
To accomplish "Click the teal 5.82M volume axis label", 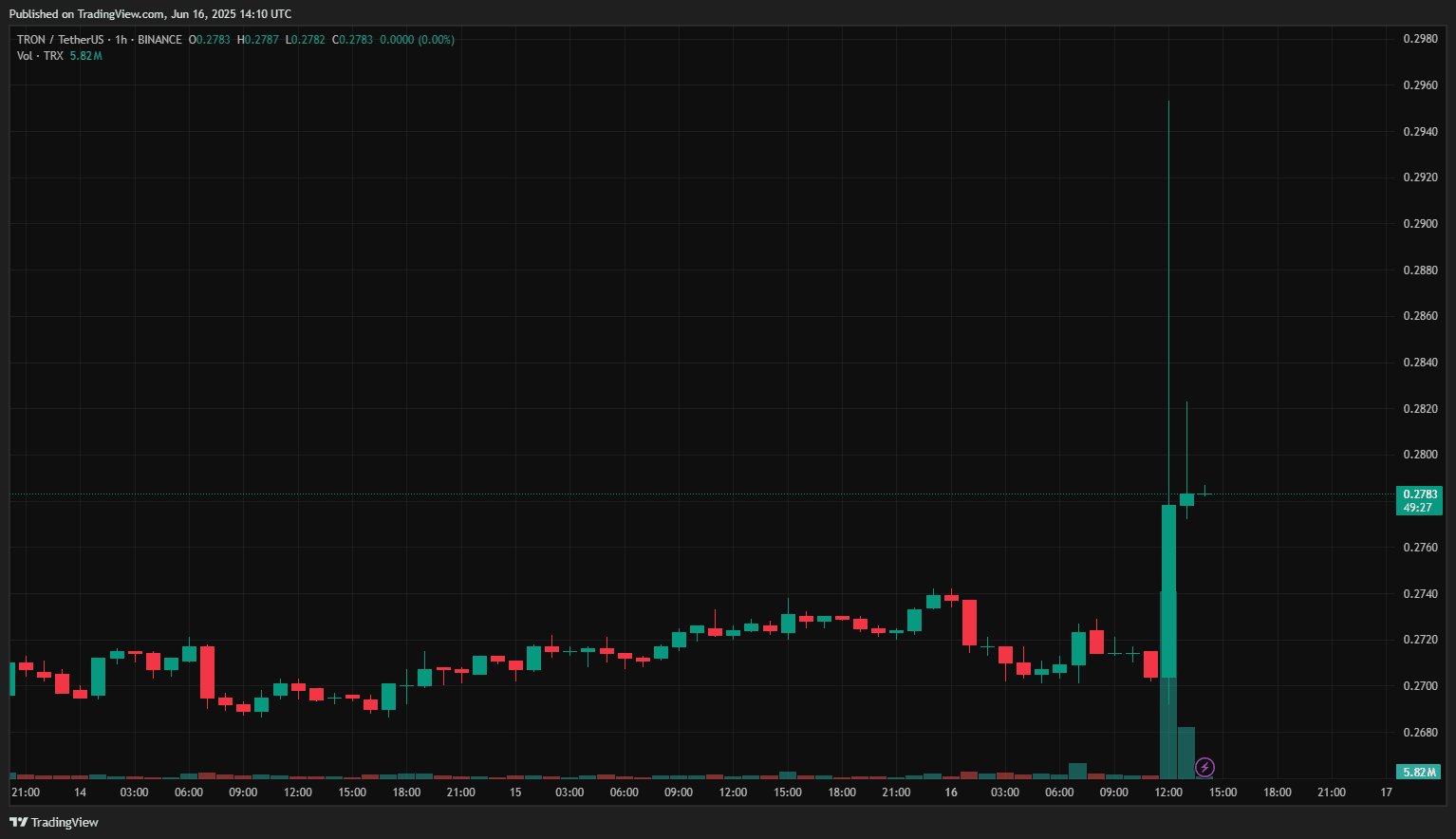I will coord(1419,772).
